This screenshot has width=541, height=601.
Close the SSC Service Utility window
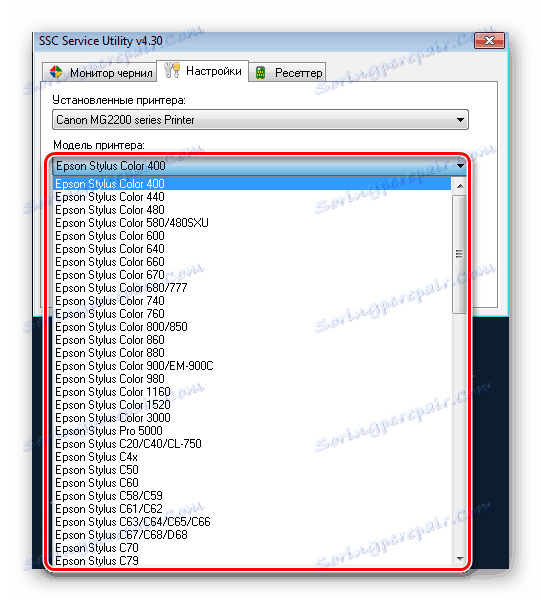click(489, 41)
